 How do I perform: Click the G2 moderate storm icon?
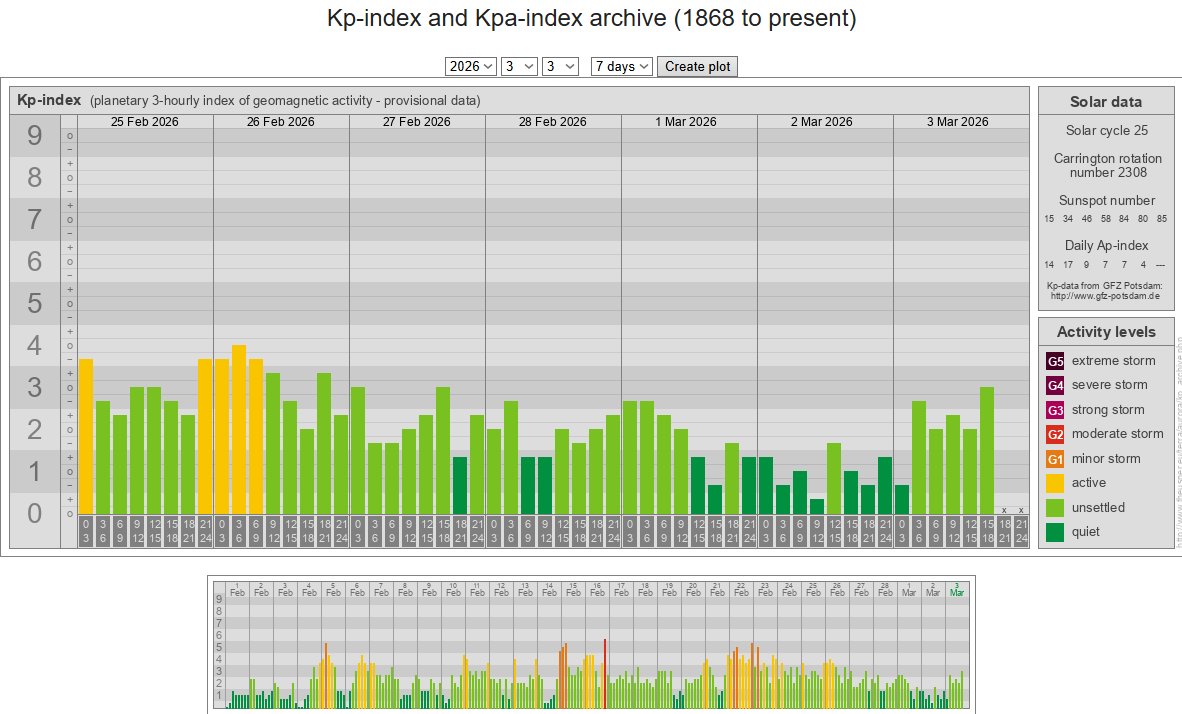(x=1055, y=434)
